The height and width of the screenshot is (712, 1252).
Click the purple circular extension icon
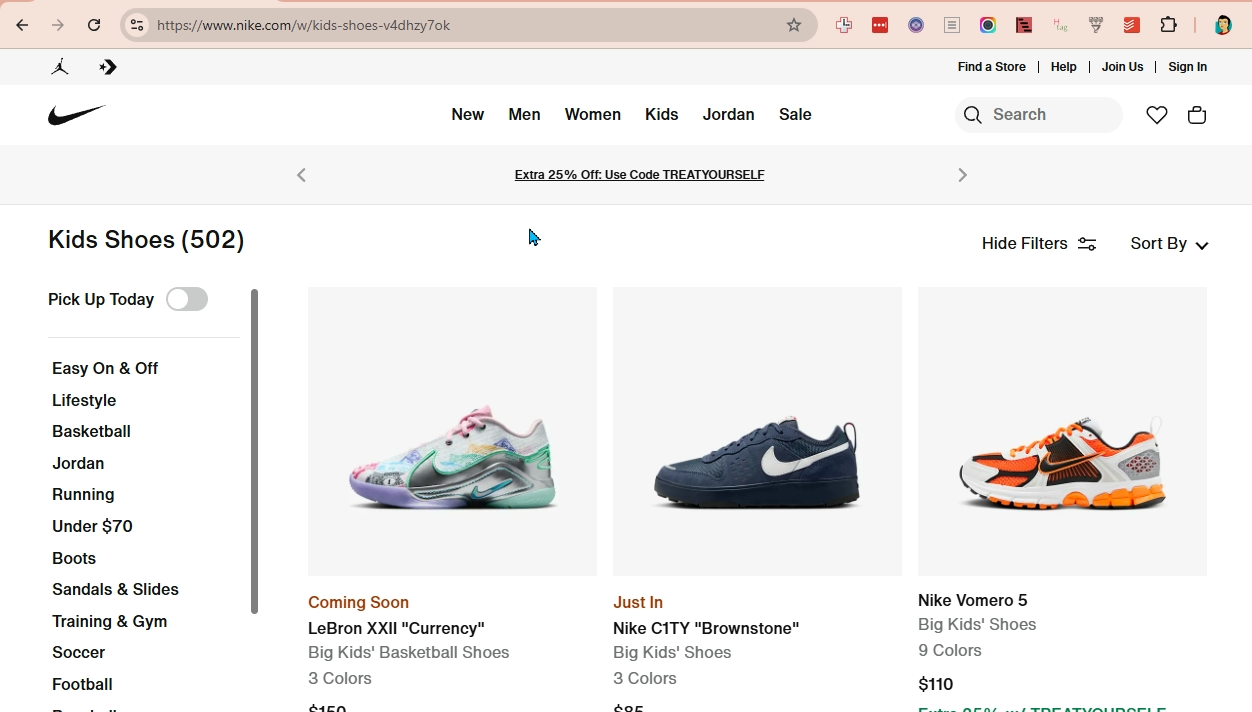(916, 25)
